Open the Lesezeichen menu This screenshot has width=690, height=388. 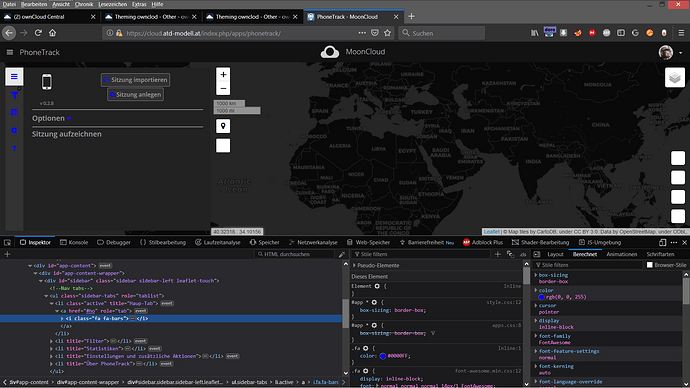113,4
